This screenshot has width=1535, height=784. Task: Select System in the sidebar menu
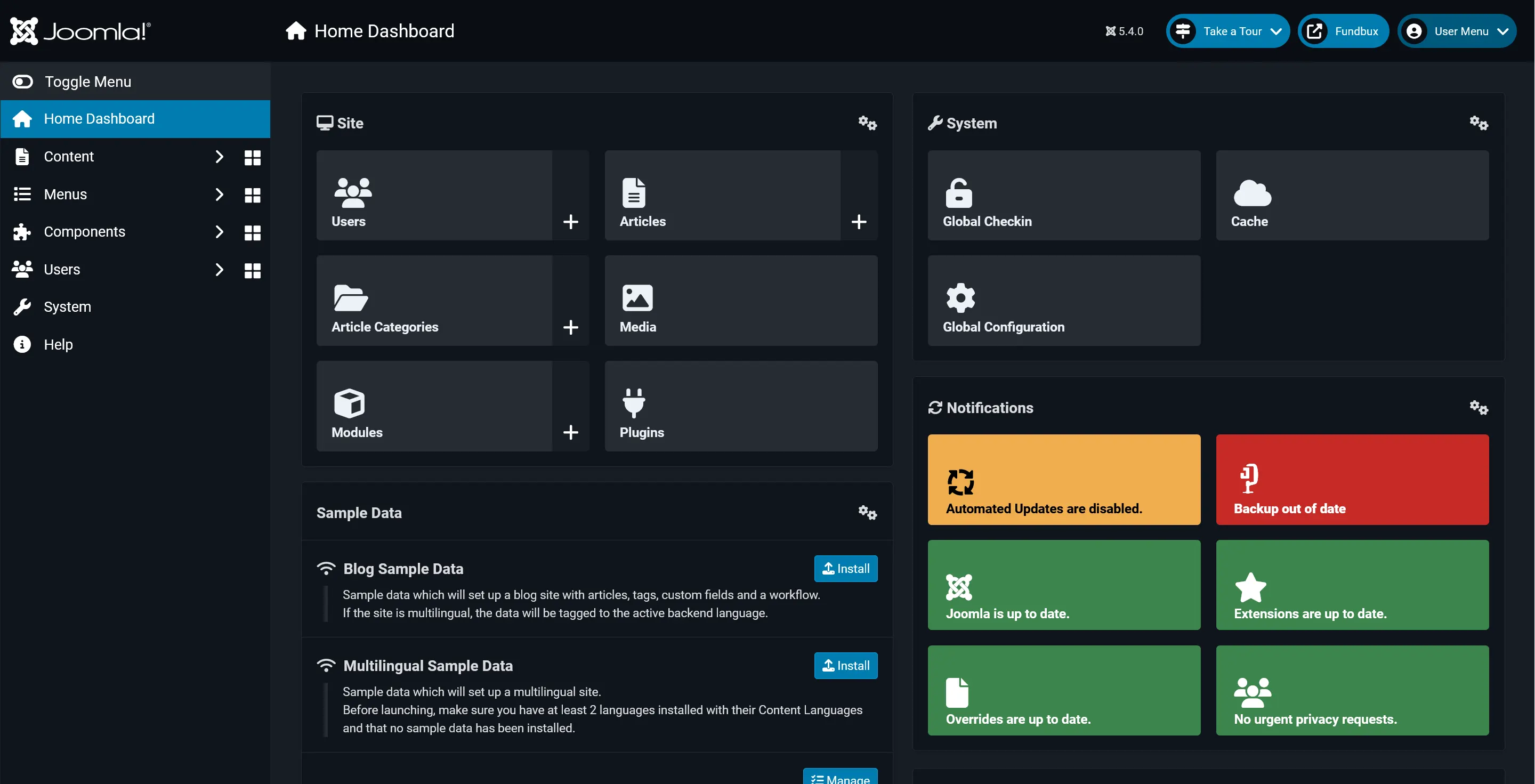coord(67,308)
